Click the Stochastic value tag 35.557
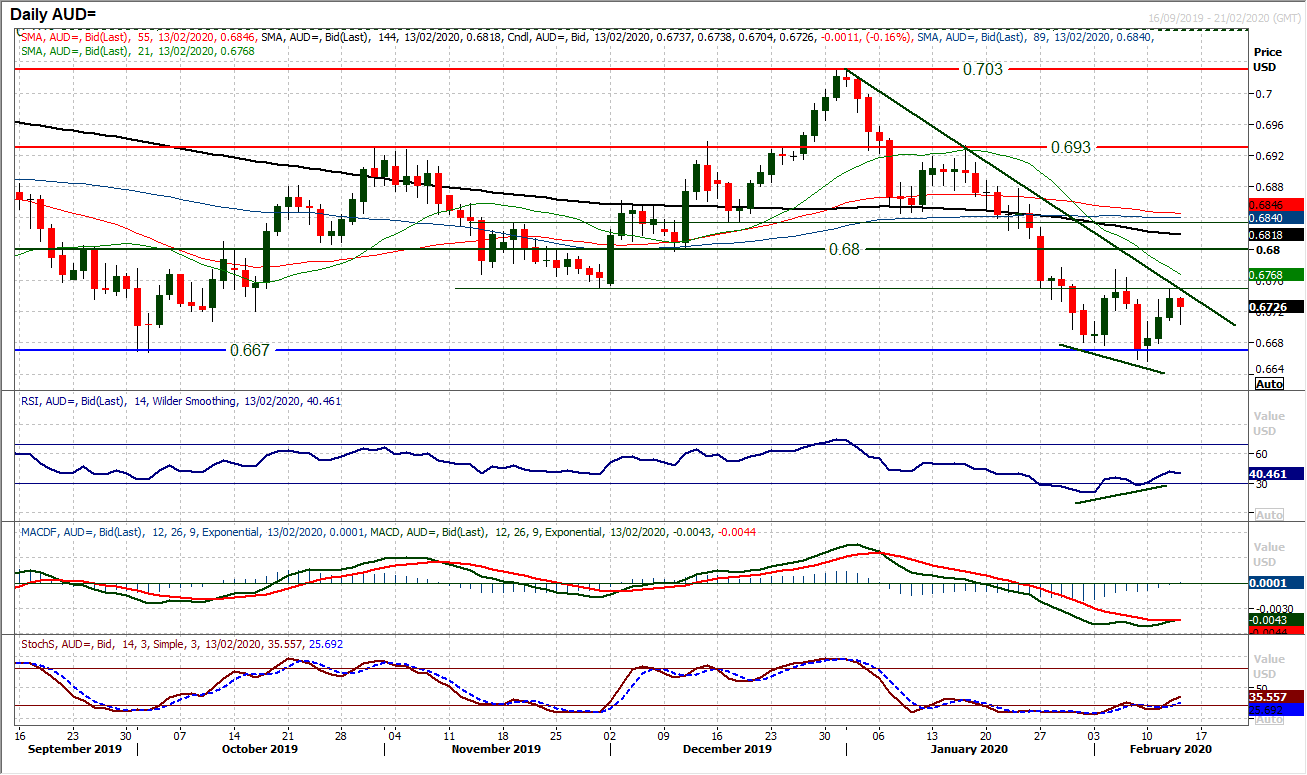This screenshot has width=1307, height=775. click(x=1275, y=696)
